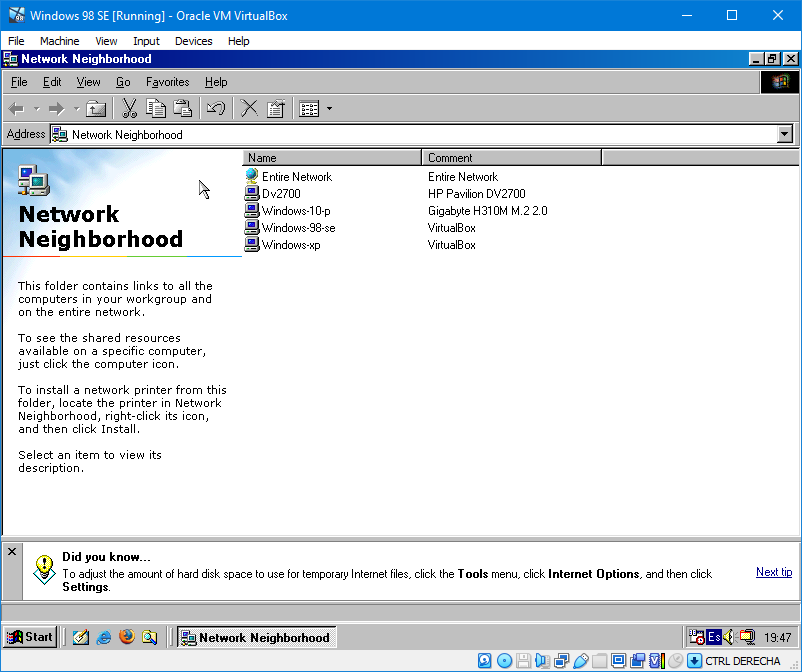Screen dimensions: 802x672
Task: Launch Internet Explorer from Quick Launch
Action: coord(103,637)
